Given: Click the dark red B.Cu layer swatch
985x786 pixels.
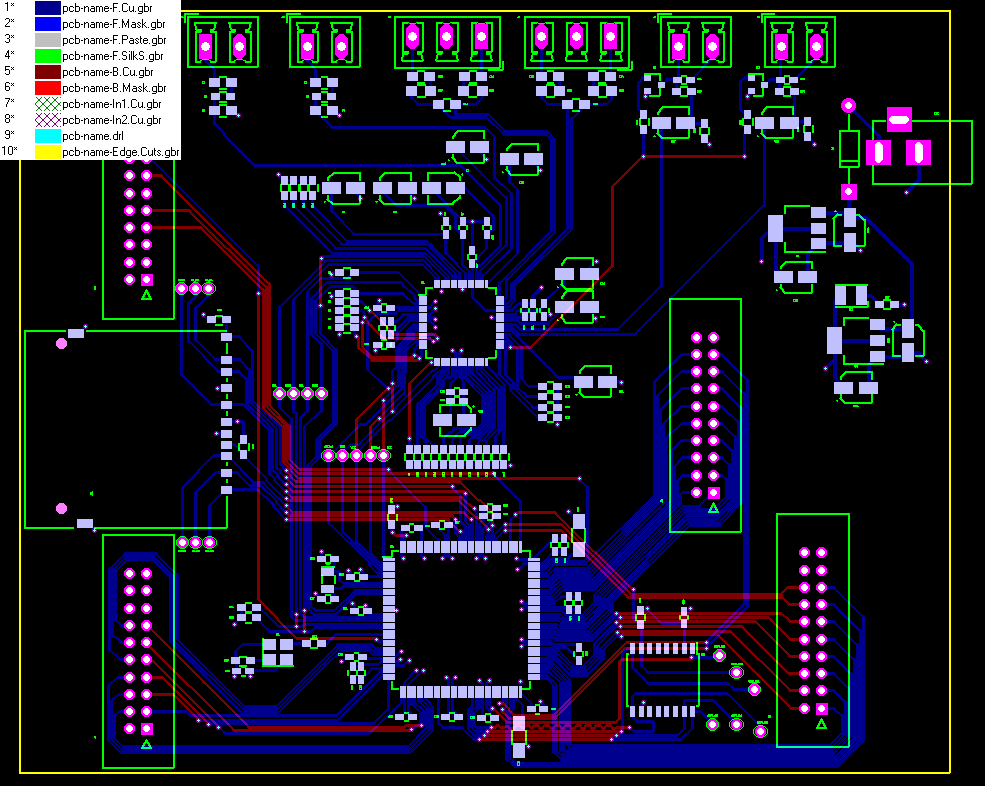Looking at the screenshot, I should tap(48, 72).
